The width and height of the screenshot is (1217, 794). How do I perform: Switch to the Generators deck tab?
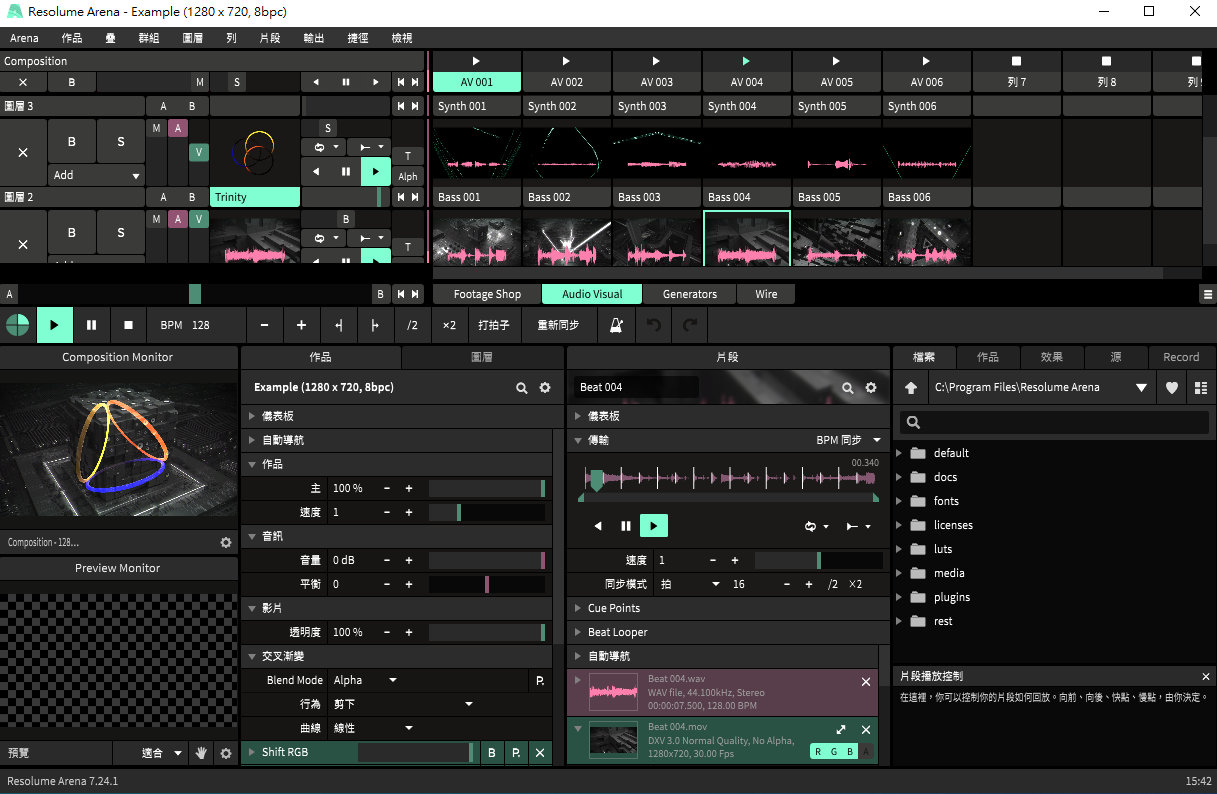690,295
